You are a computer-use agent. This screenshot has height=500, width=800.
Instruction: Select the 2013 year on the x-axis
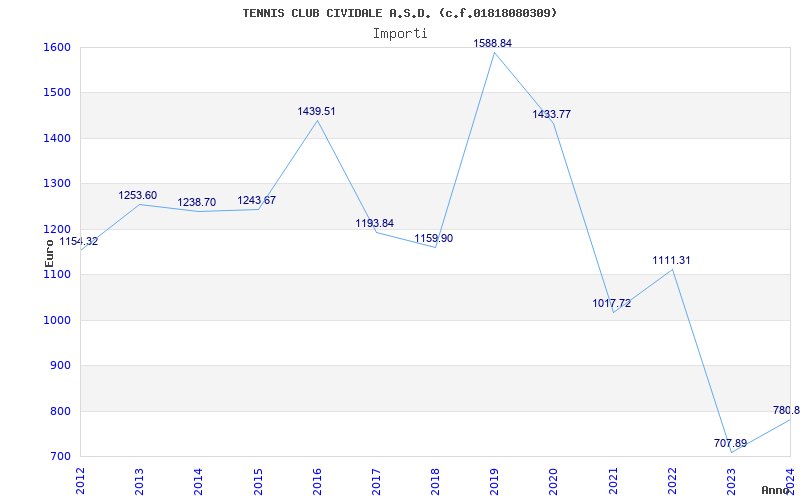pyautogui.click(x=139, y=479)
